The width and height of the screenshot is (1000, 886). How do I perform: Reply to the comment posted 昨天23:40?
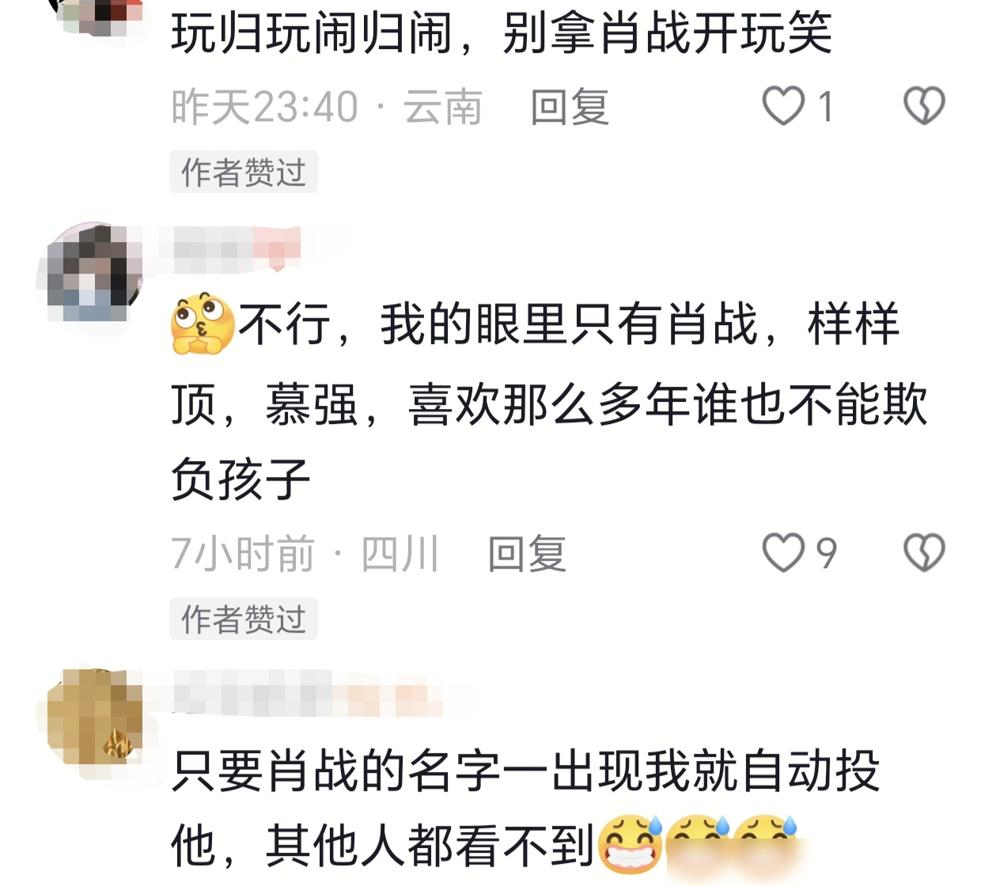pyautogui.click(x=570, y=107)
